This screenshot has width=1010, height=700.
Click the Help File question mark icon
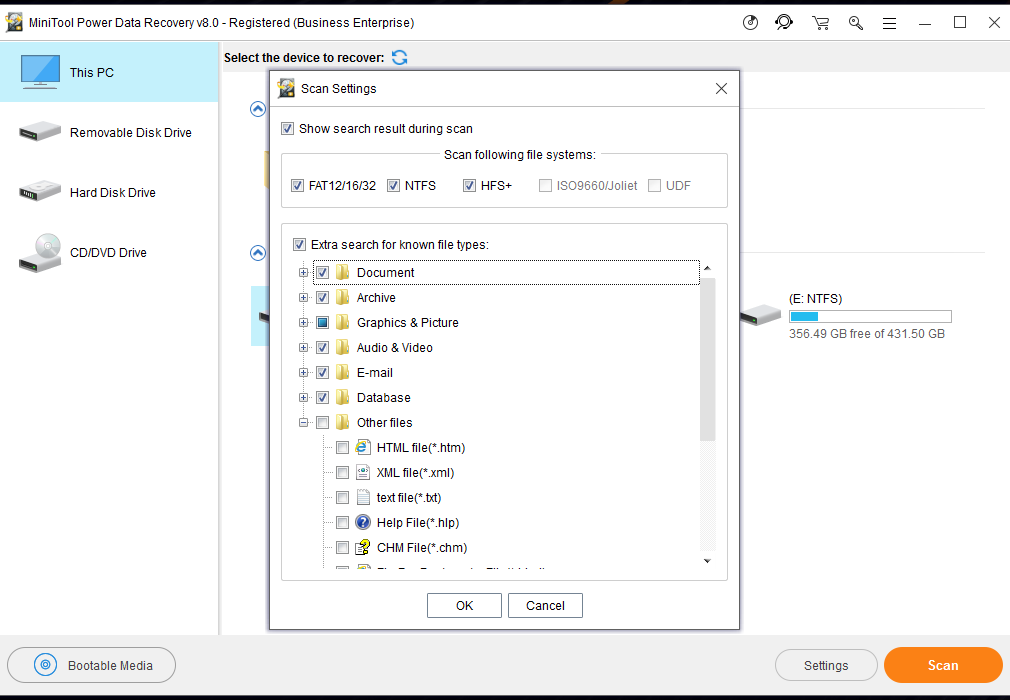click(363, 522)
